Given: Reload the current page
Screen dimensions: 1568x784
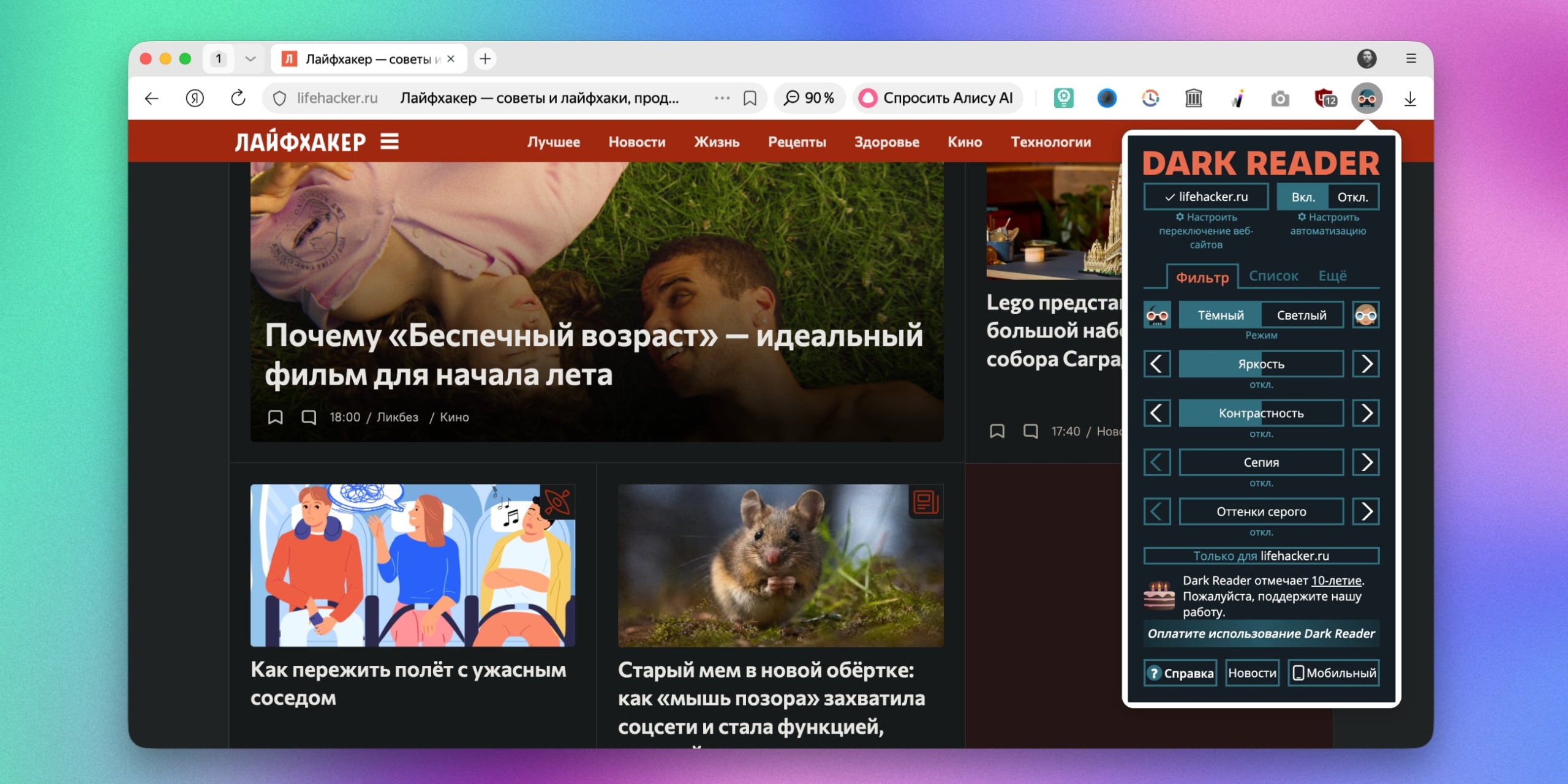Looking at the screenshot, I should [238, 98].
